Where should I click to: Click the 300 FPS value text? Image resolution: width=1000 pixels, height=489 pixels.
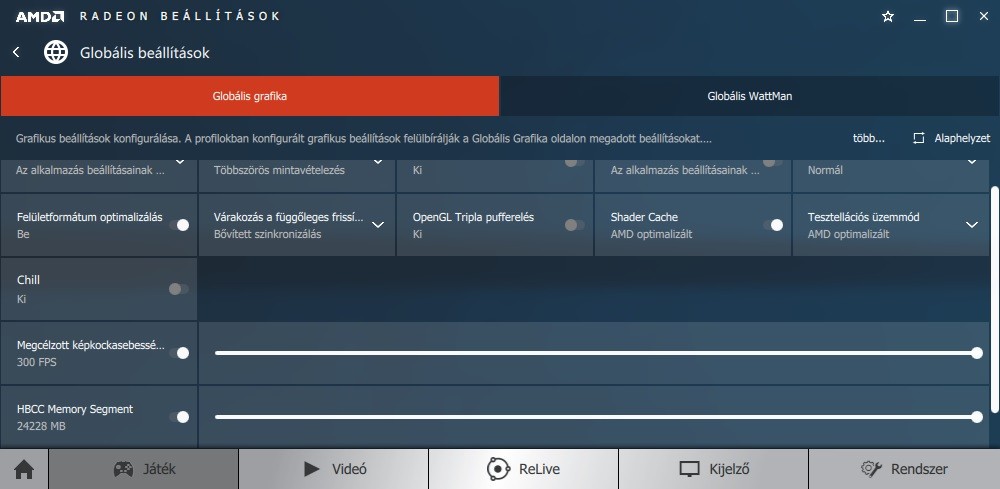[37, 362]
